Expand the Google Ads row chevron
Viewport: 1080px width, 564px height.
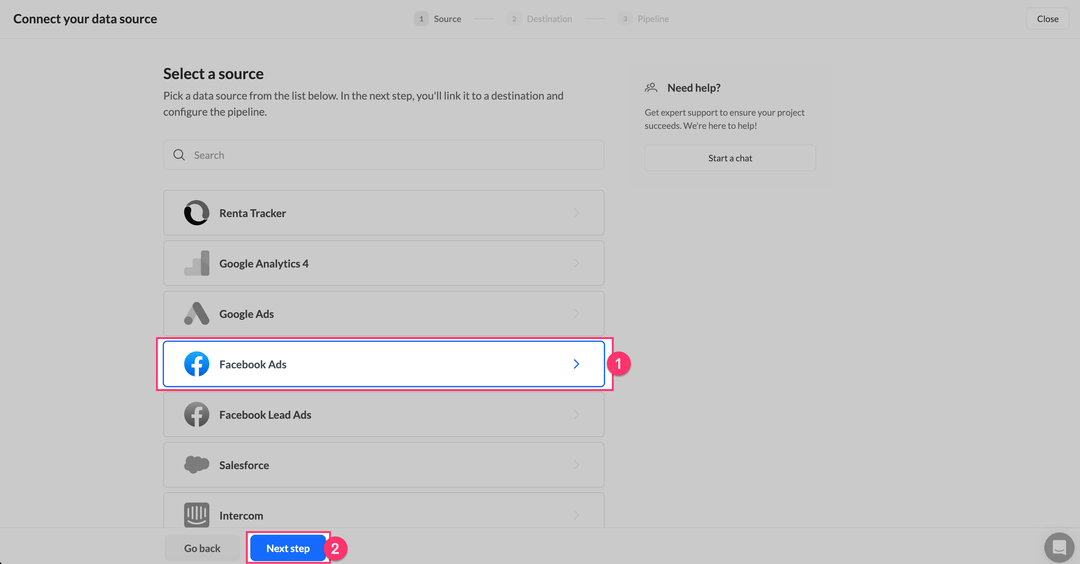(x=576, y=314)
